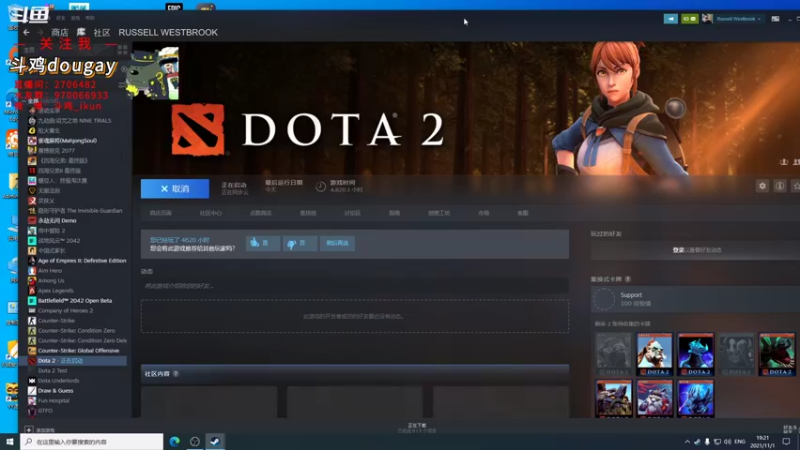The height and width of the screenshot is (450, 800).
Task: Open the 市场 market tab
Action: click(x=483, y=213)
